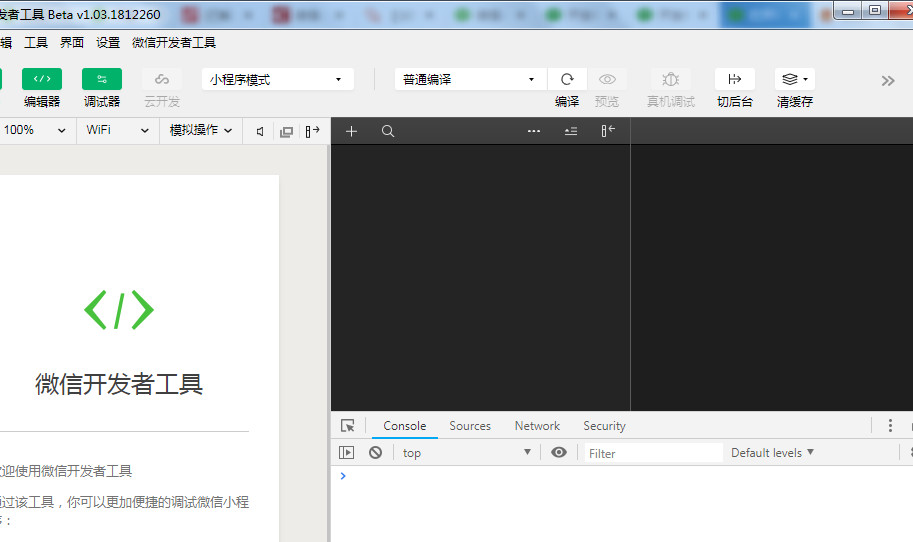Open the 小程序模式 mode dropdown
The image size is (913, 542).
(278, 79)
